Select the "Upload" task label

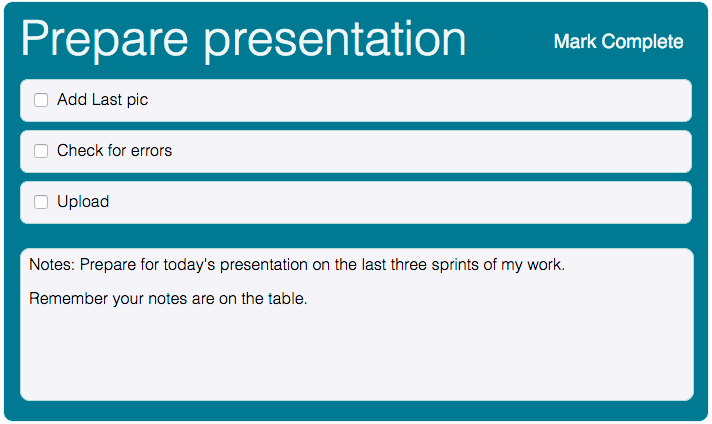83,202
